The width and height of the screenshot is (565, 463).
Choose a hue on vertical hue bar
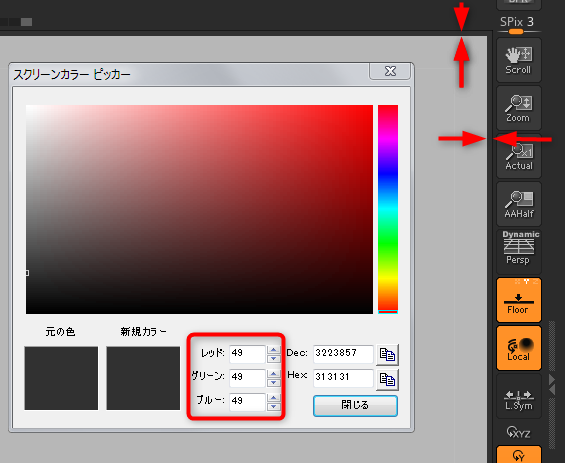(x=388, y=209)
